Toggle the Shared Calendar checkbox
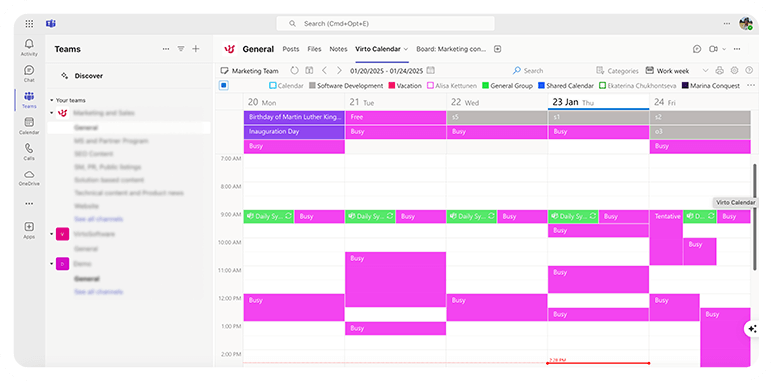The height and width of the screenshot is (381, 773). click(x=541, y=85)
